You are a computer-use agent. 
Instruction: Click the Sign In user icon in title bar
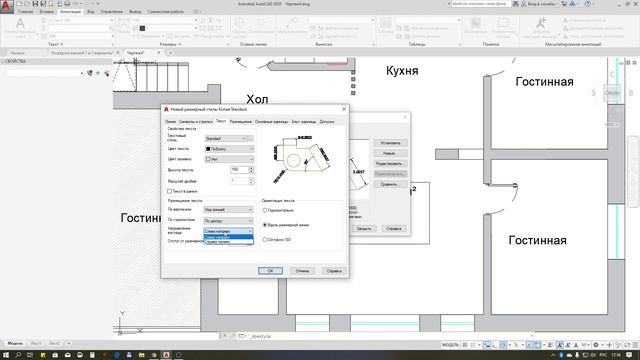[524, 4]
